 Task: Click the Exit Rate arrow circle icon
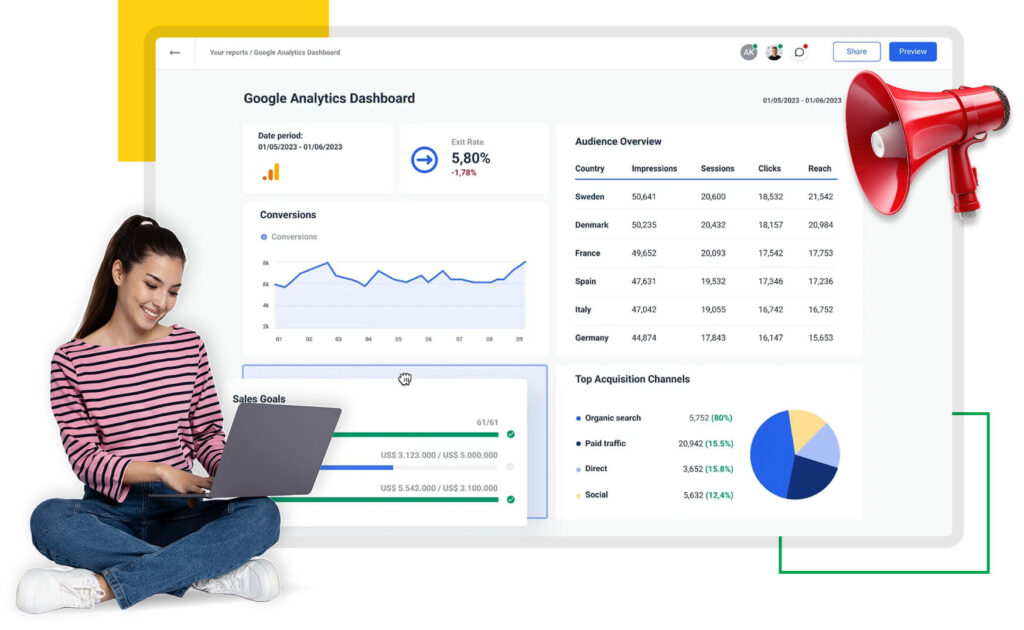425,160
